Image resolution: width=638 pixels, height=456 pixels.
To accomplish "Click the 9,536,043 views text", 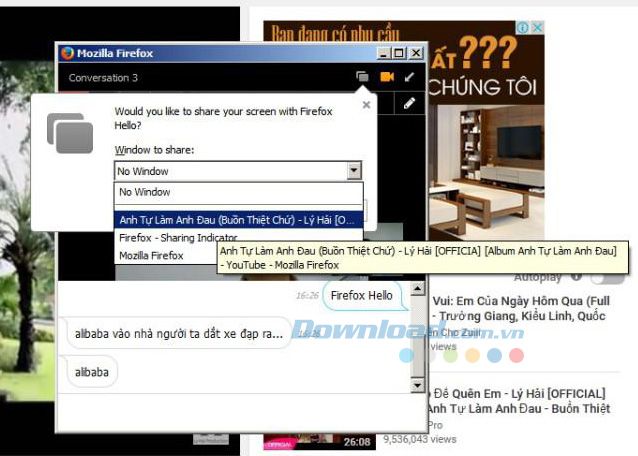I will 420,439.
